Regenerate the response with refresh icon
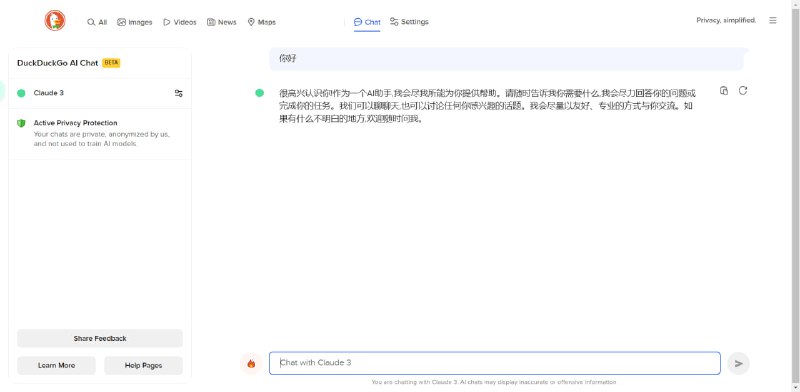This screenshot has height=392, width=800. [743, 90]
